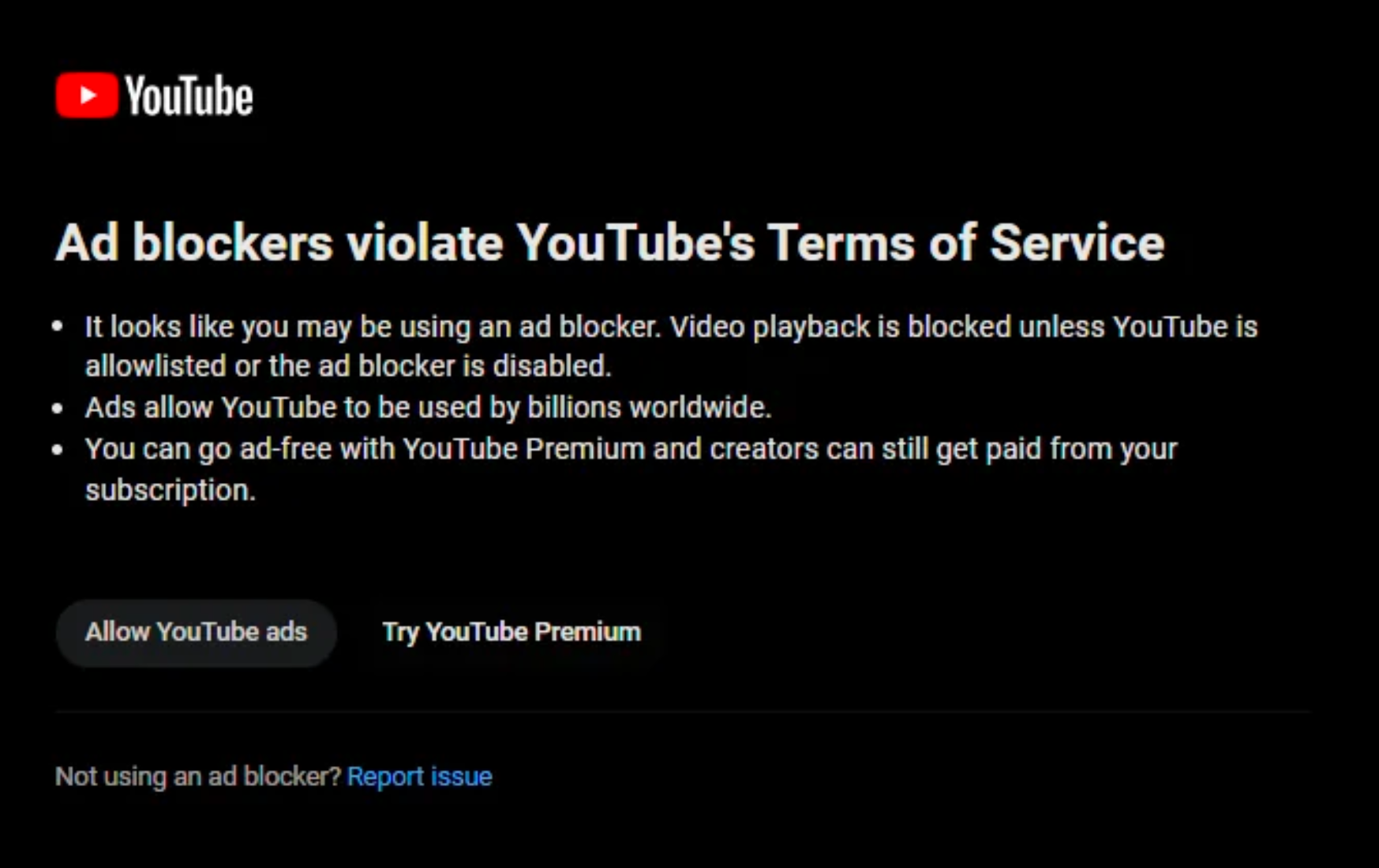The width and height of the screenshot is (1379, 868).
Task: Click the bullet dot before "You can go"
Action: [58, 450]
